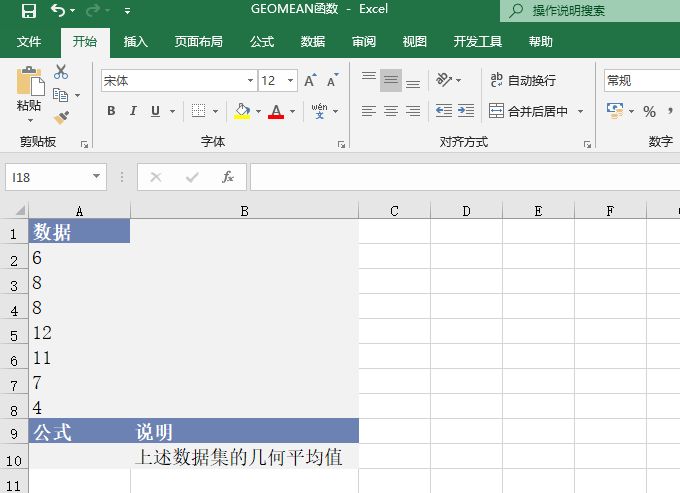
Task: Click the Increase Font Size icon
Action: click(310, 81)
